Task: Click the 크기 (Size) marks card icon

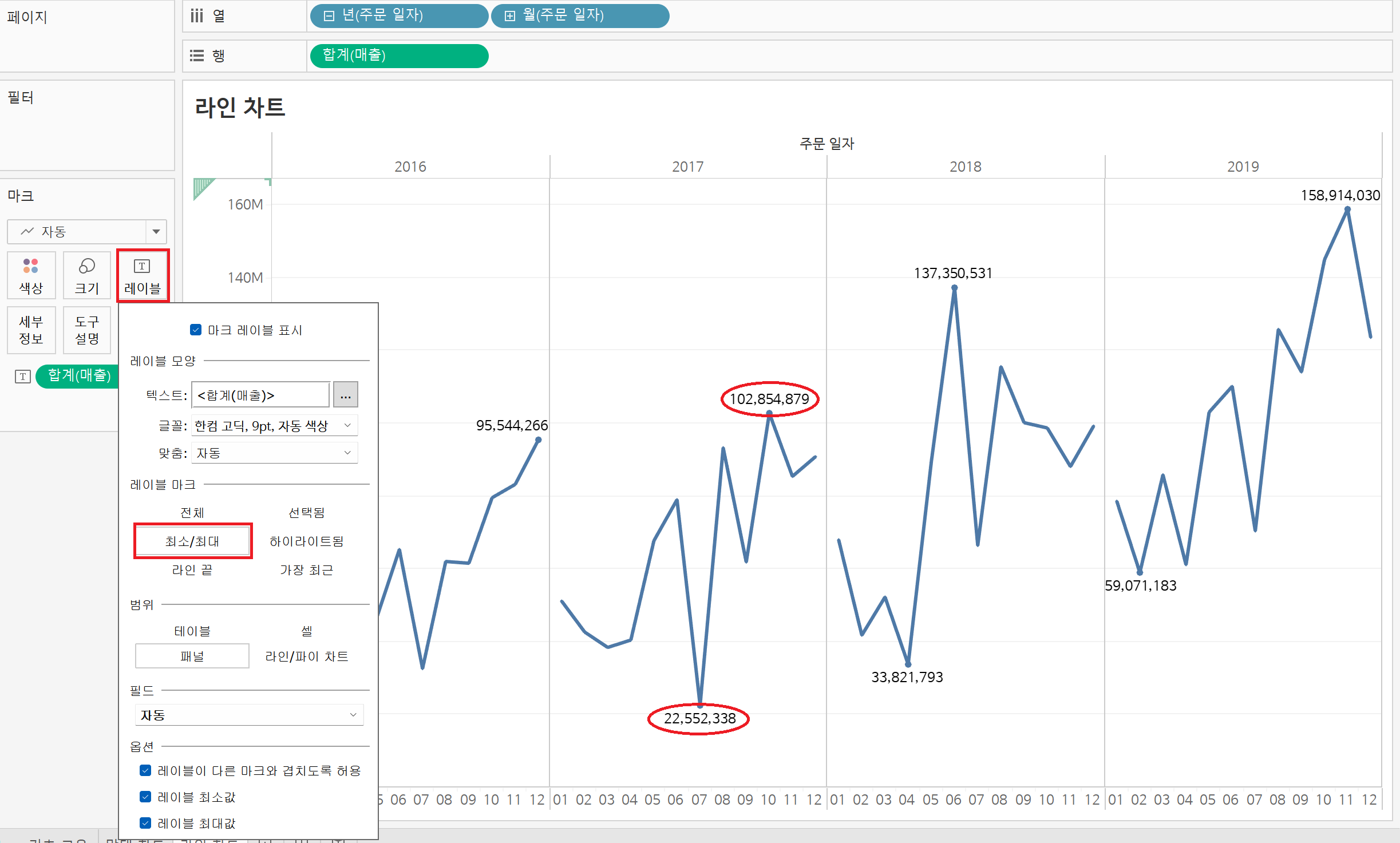Action: pyautogui.click(x=86, y=275)
